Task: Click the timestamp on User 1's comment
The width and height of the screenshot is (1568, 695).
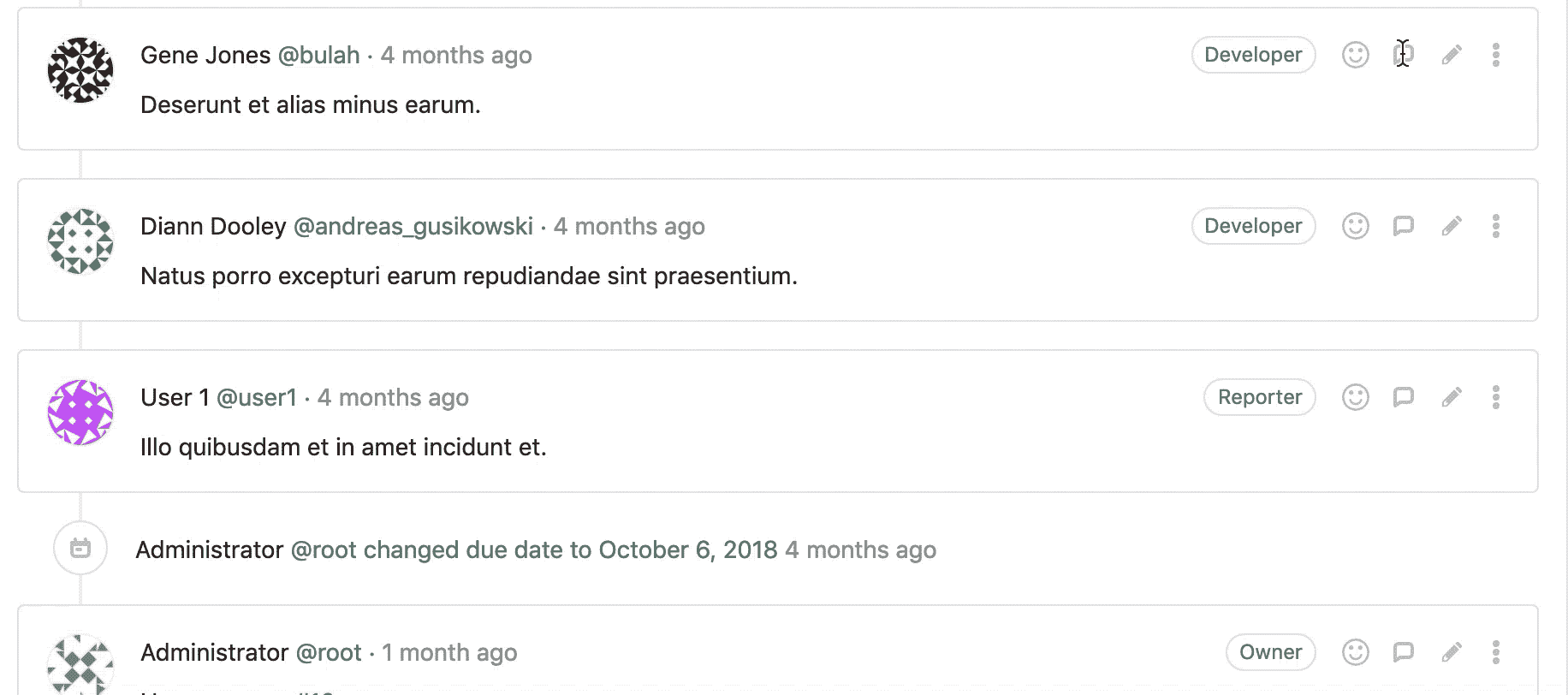Action: click(393, 398)
